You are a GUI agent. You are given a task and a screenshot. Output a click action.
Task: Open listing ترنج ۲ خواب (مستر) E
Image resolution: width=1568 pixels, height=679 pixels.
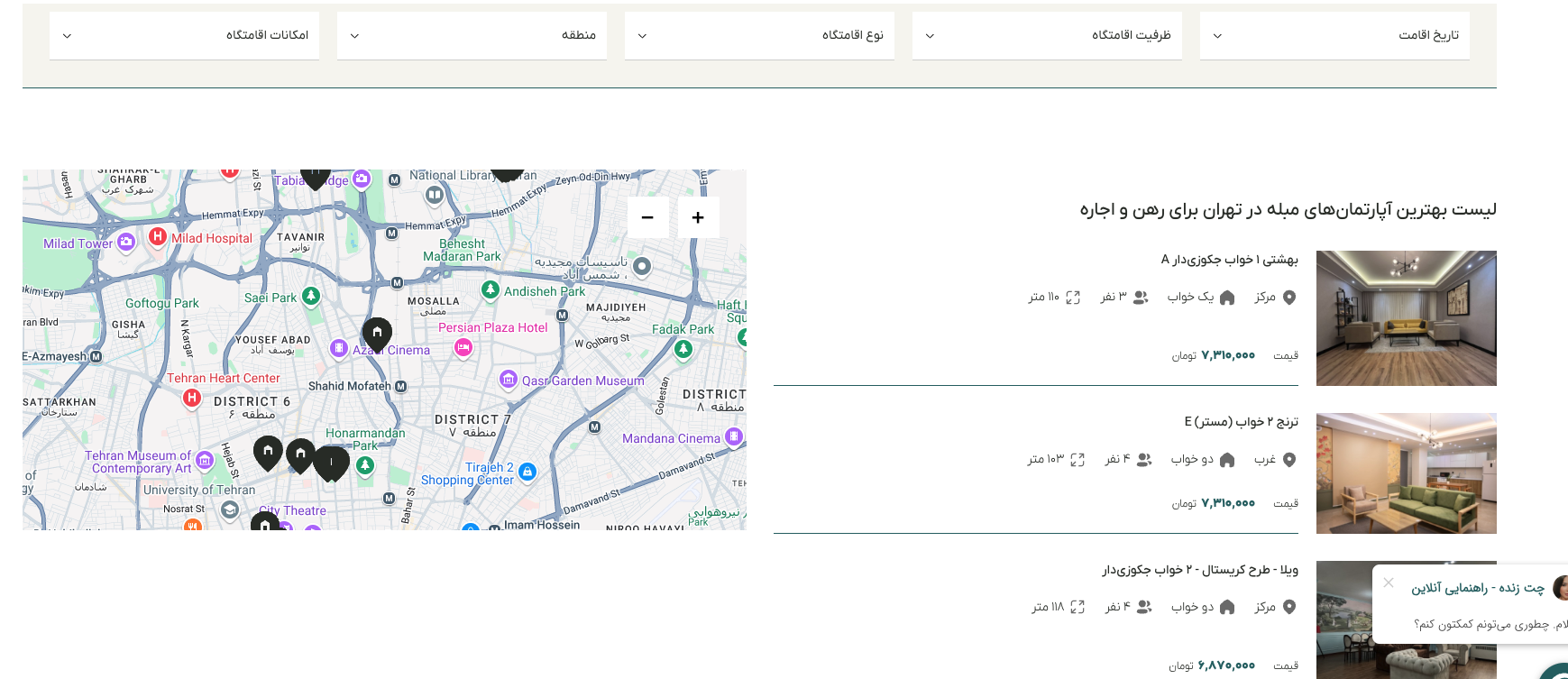(1241, 422)
